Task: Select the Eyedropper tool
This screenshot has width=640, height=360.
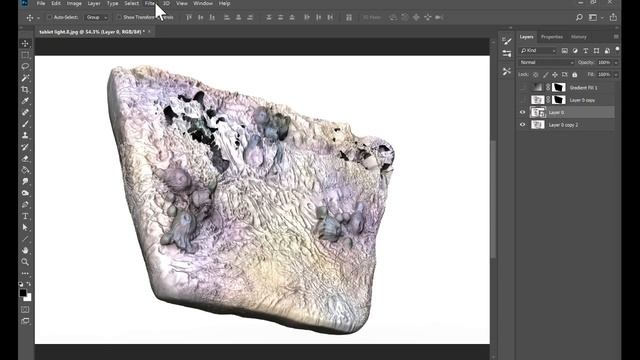Action: [x=25, y=101]
